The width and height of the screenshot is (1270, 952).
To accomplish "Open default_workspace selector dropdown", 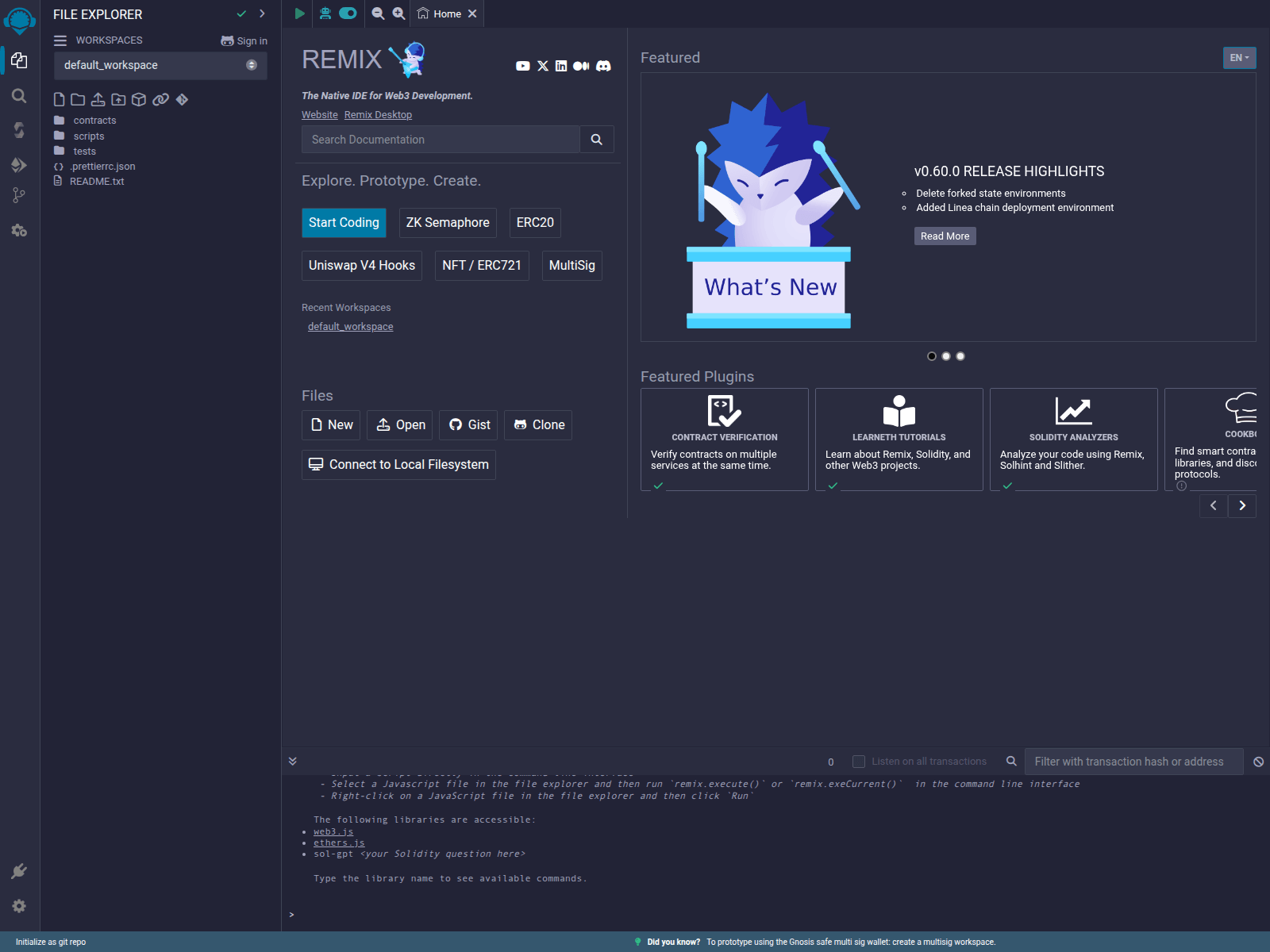I will (160, 65).
